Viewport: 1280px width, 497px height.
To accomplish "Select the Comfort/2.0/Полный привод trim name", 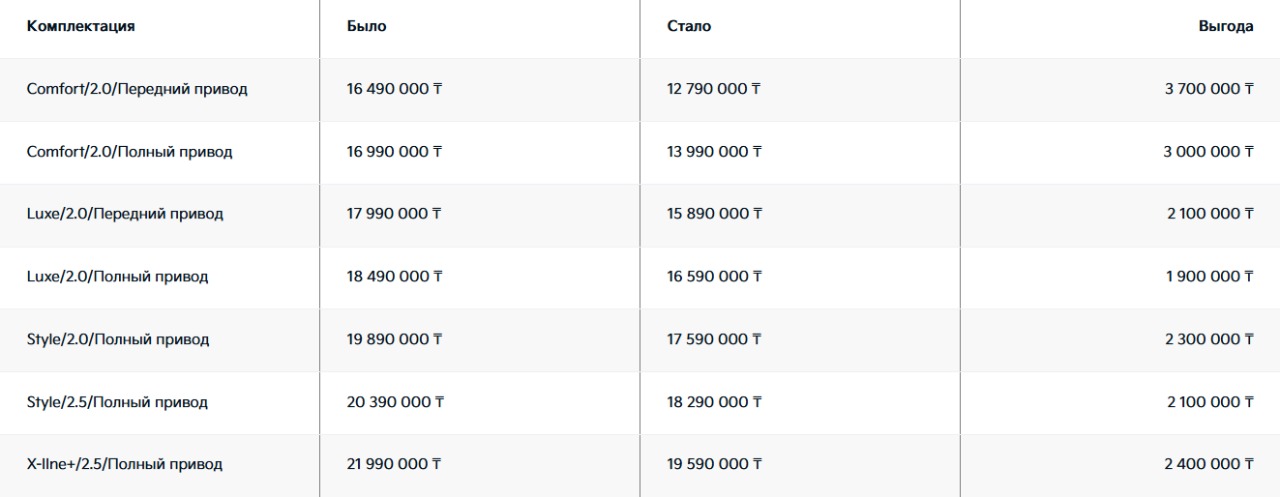I will coord(129,152).
